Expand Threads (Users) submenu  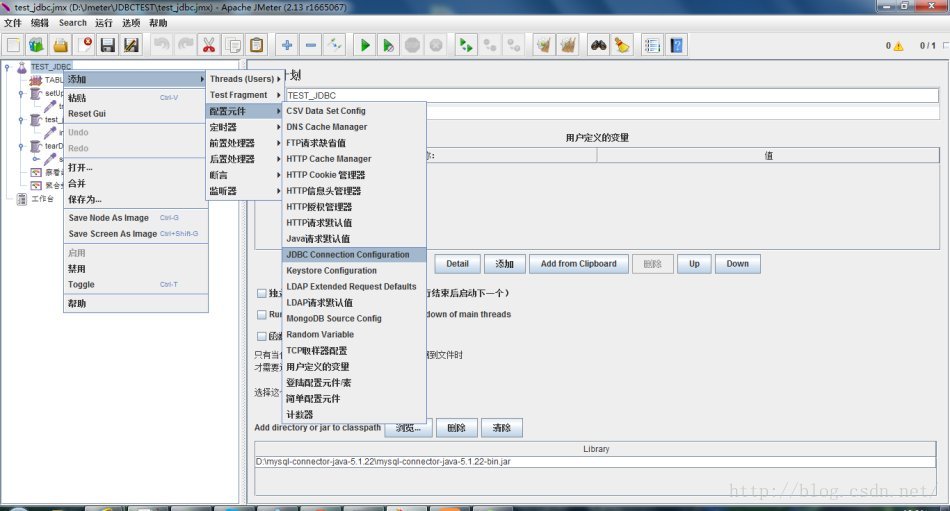pos(245,79)
